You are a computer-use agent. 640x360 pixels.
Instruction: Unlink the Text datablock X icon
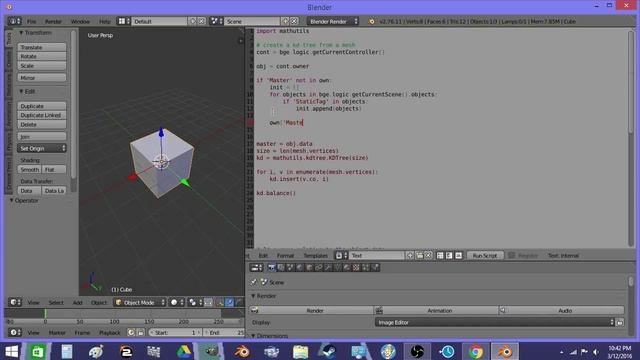point(428,256)
